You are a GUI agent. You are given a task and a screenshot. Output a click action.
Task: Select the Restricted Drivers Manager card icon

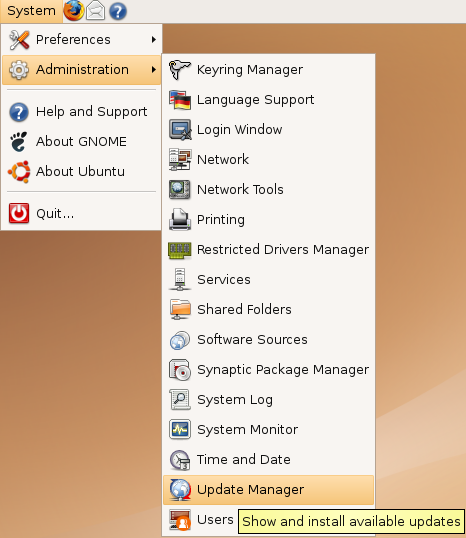(x=180, y=250)
